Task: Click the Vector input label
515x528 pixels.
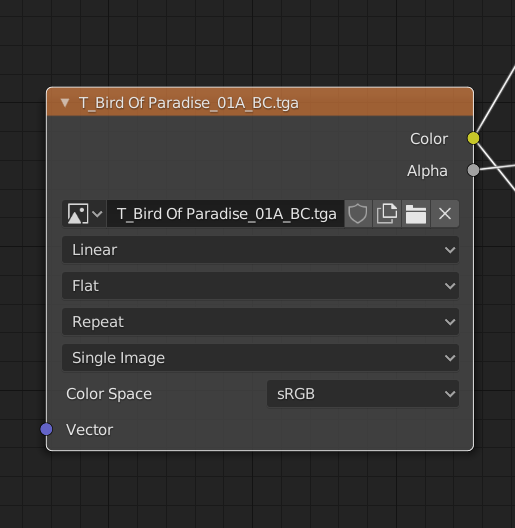Action: [x=90, y=430]
